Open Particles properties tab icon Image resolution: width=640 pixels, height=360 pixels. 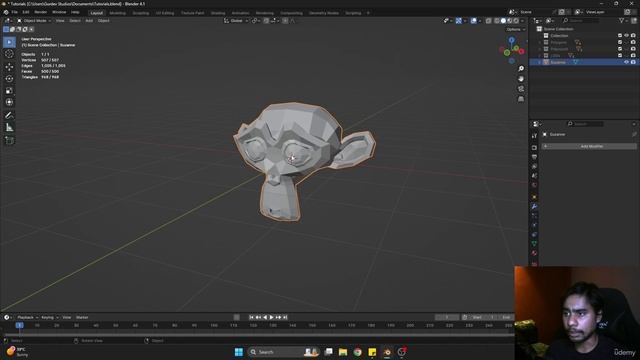[x=534, y=216]
